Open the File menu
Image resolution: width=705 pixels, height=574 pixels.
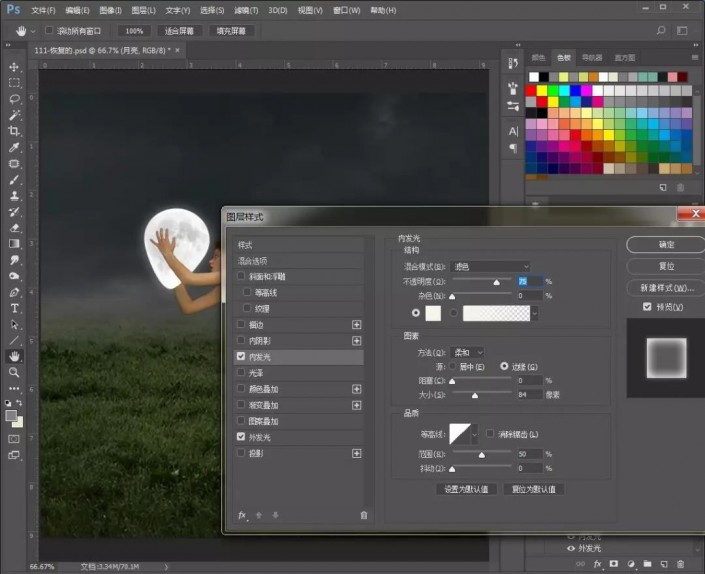pyautogui.click(x=44, y=10)
